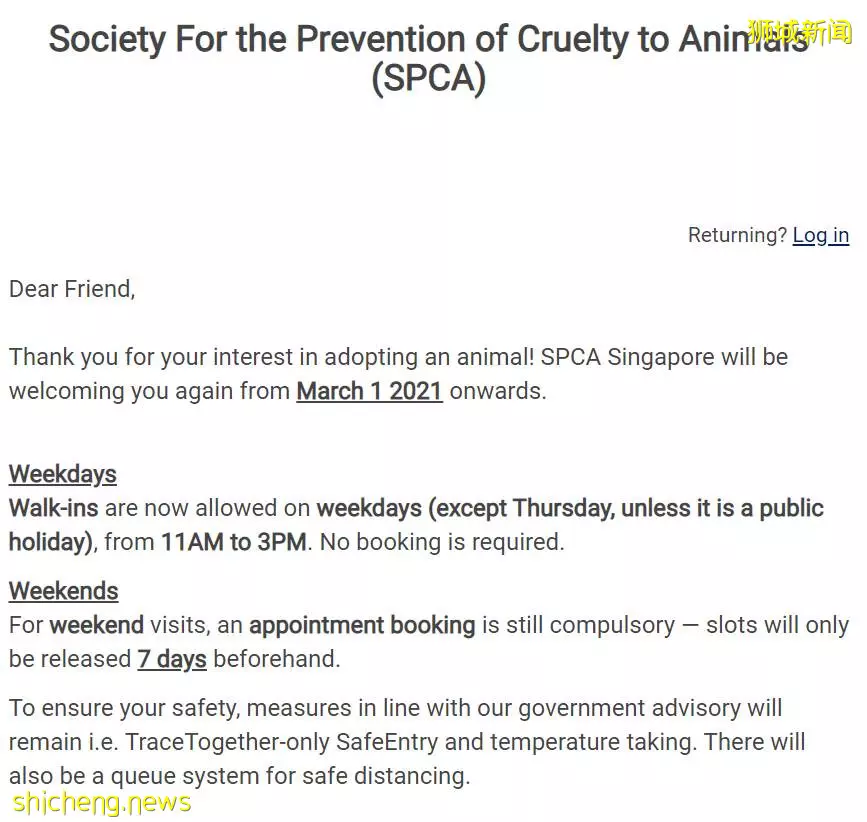Screen dimensions: 867x822
Task: Click the 7 days underlined text
Action: pos(172,659)
